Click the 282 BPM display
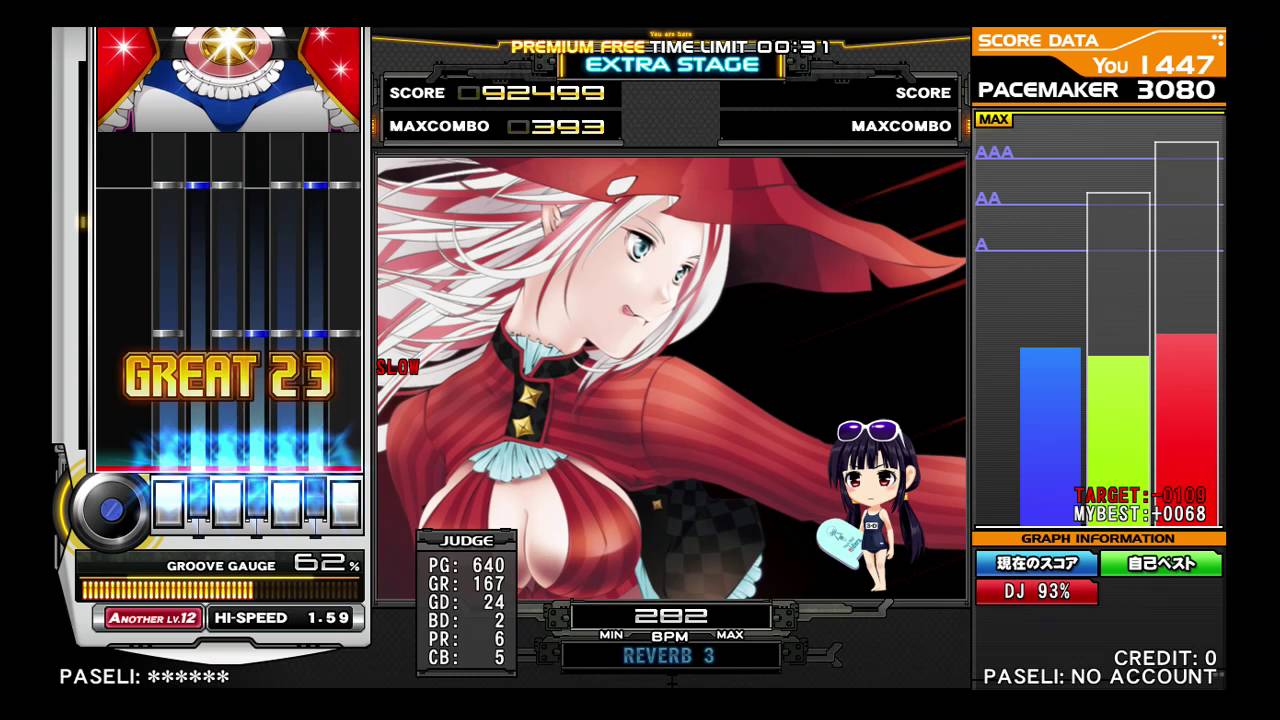Viewport: 1280px width, 720px height. click(670, 616)
